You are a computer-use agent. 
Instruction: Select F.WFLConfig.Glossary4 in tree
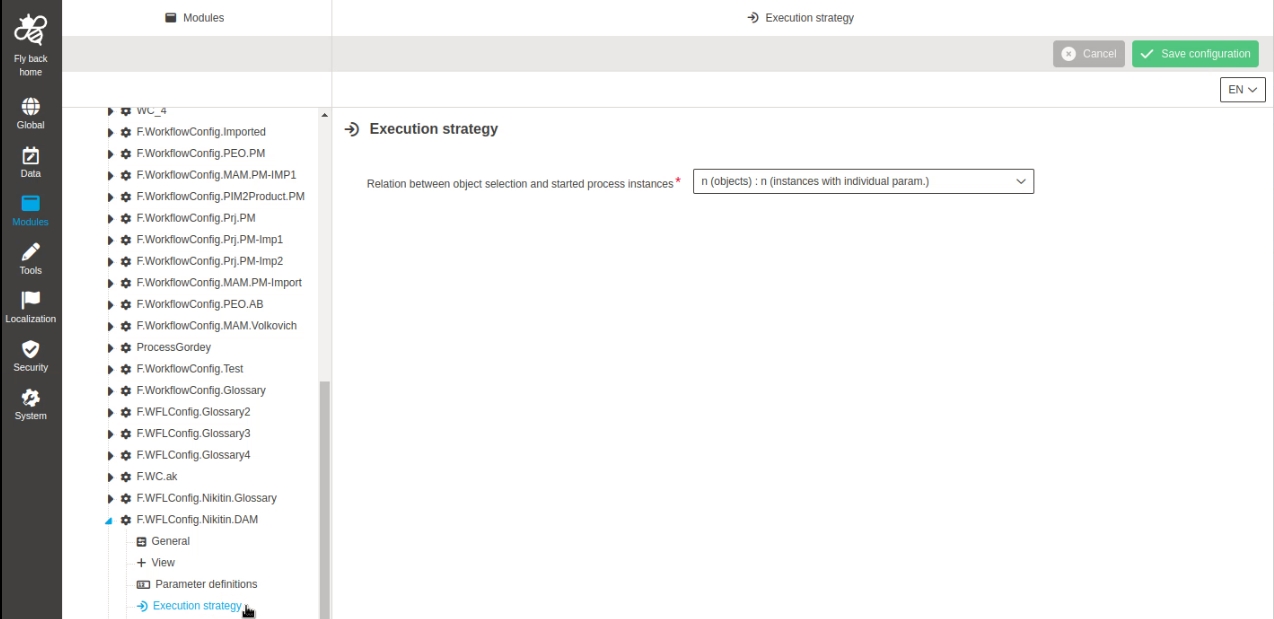[x=194, y=455]
